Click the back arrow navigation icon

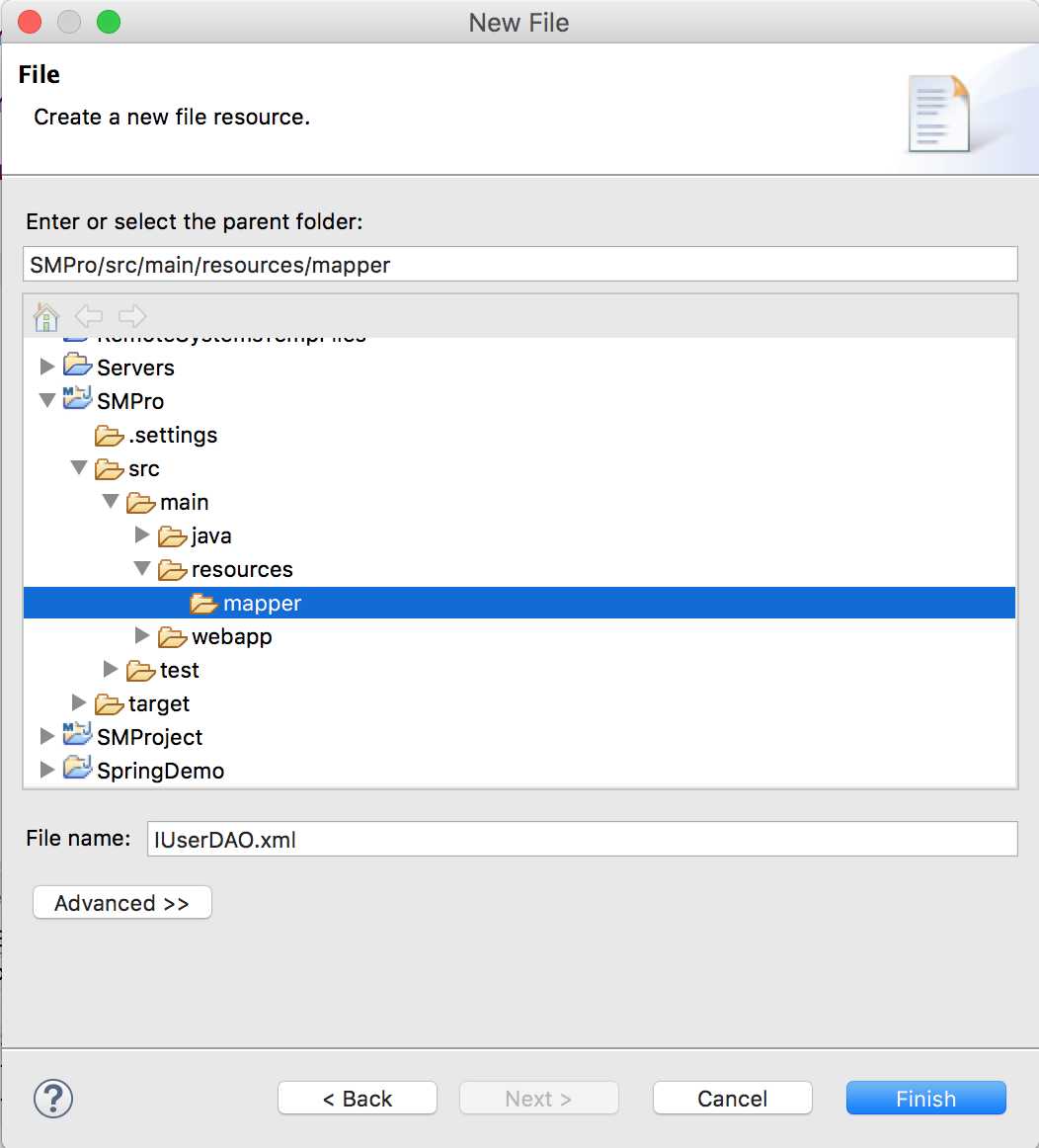(x=89, y=316)
